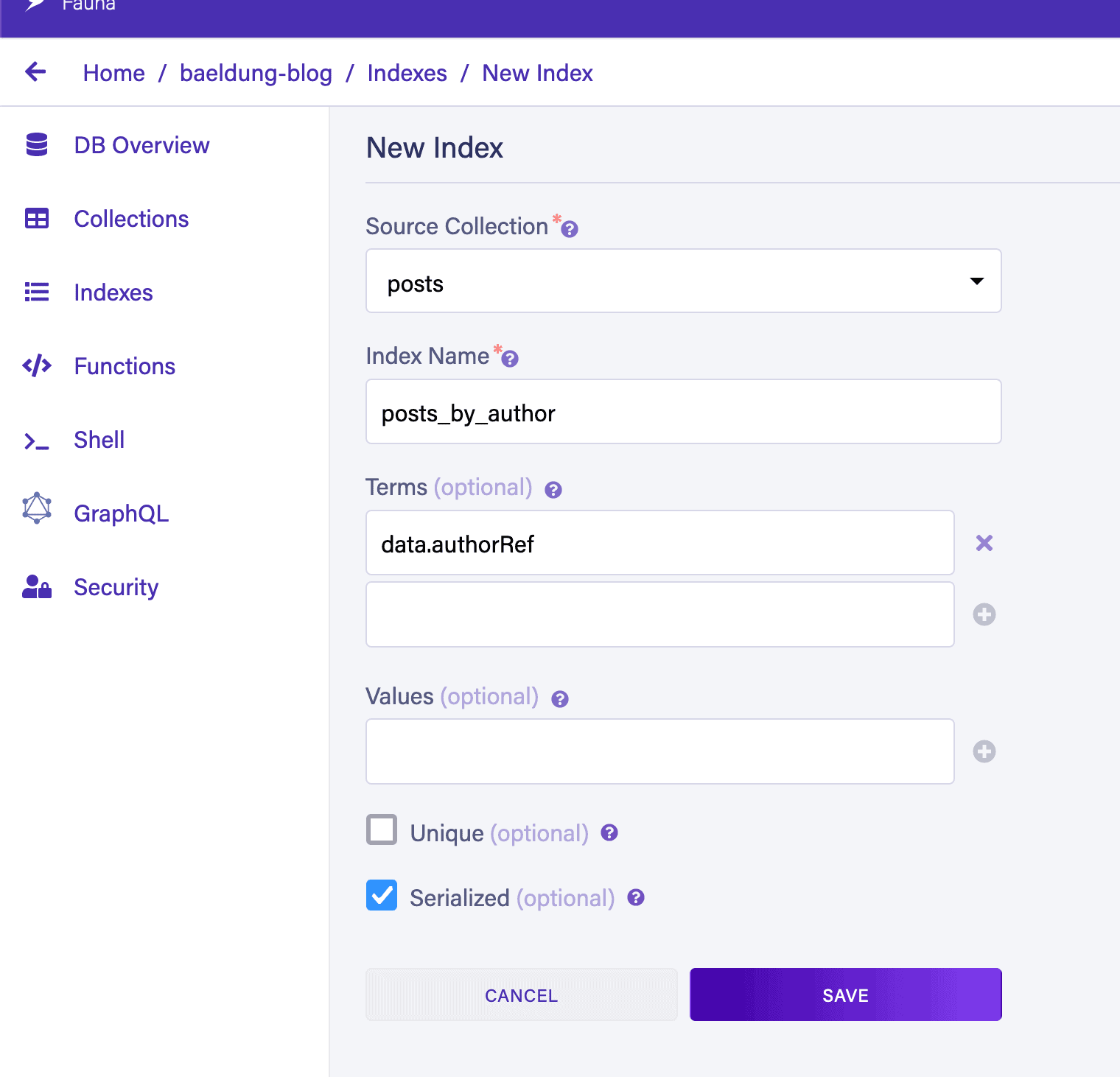
Task: Open the Security section
Action: (116, 587)
